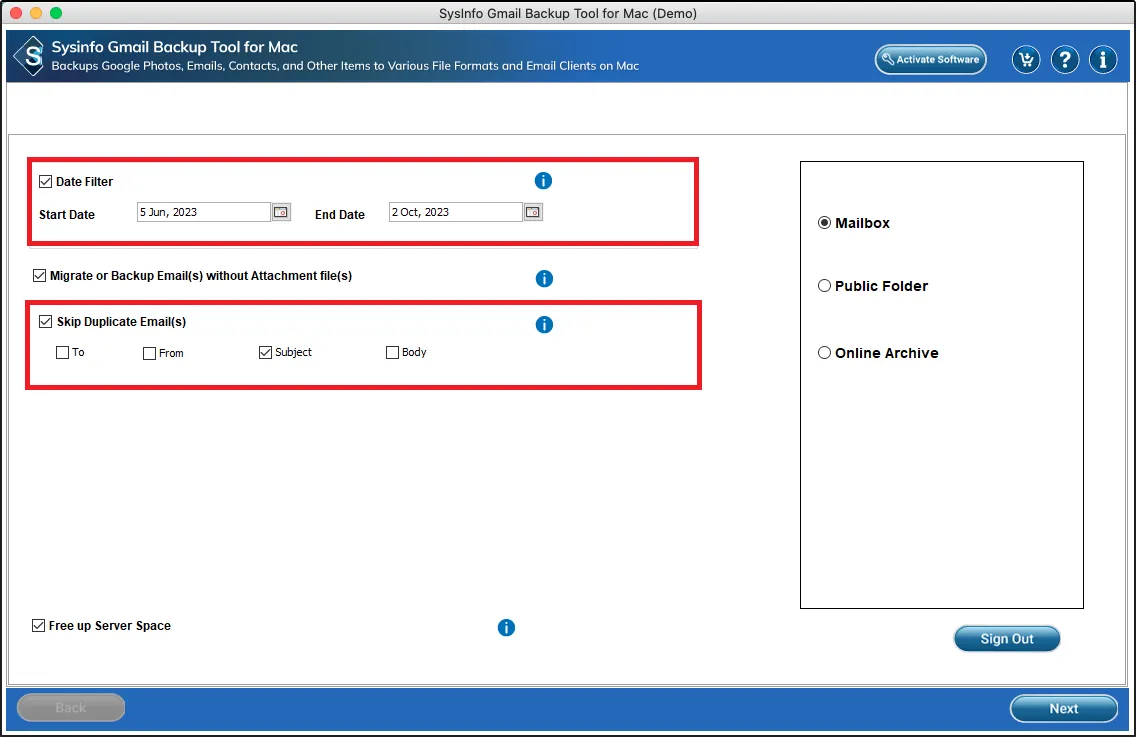Image resolution: width=1136 pixels, height=737 pixels.
Task: Check the To duplicate criteria box
Action: point(62,352)
